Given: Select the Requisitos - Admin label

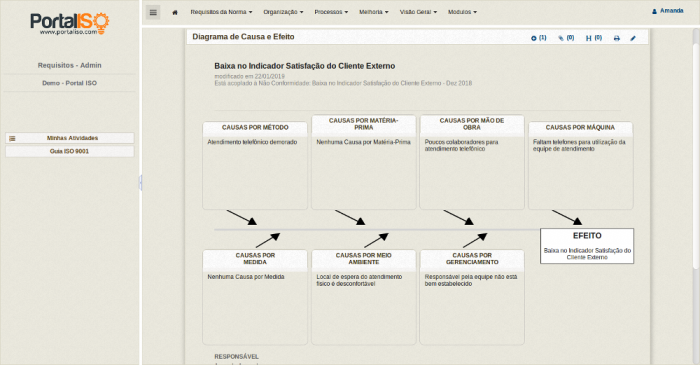Looking at the screenshot, I should 70,65.
